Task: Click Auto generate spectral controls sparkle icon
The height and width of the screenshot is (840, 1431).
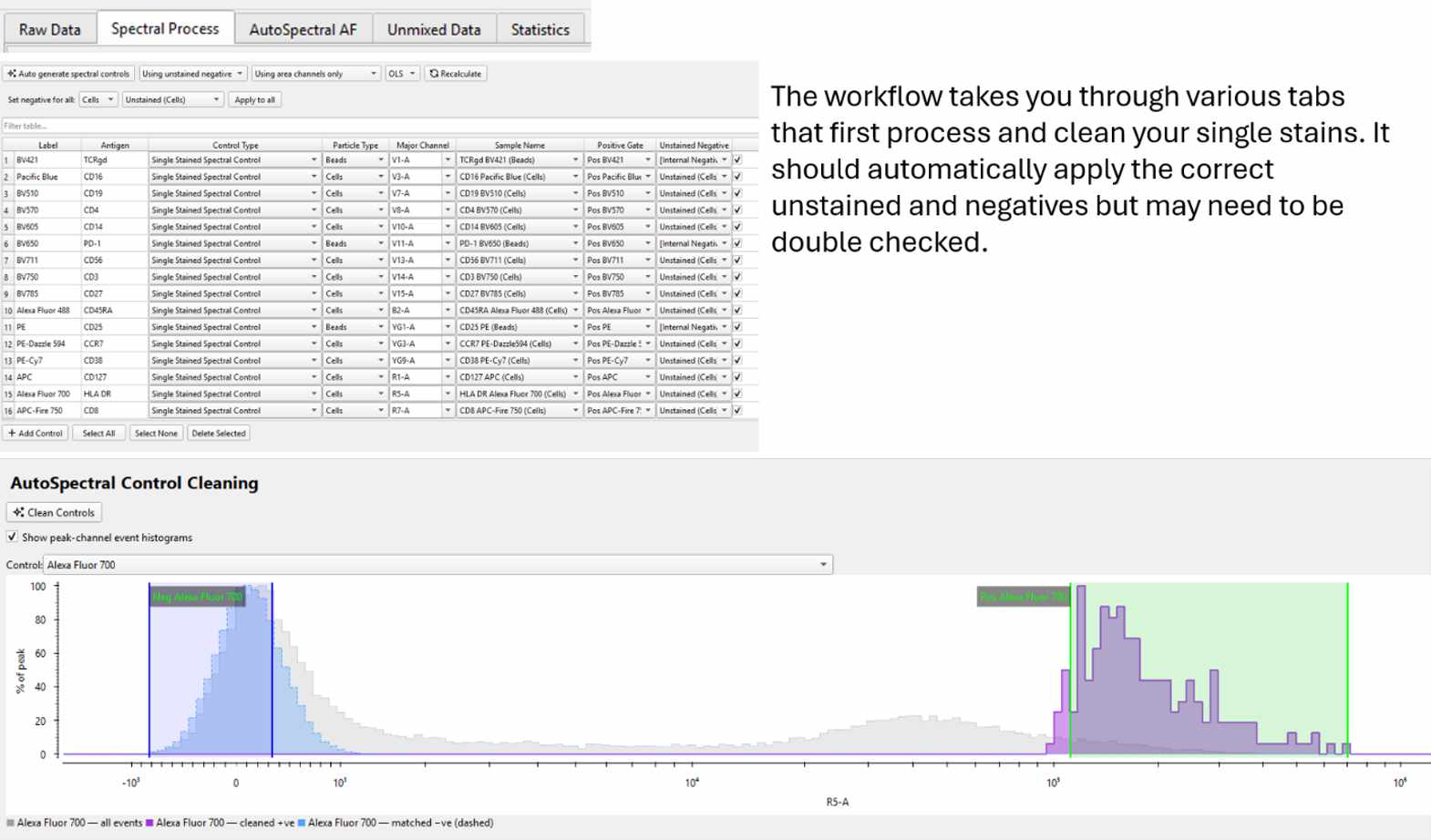Action: [x=12, y=74]
